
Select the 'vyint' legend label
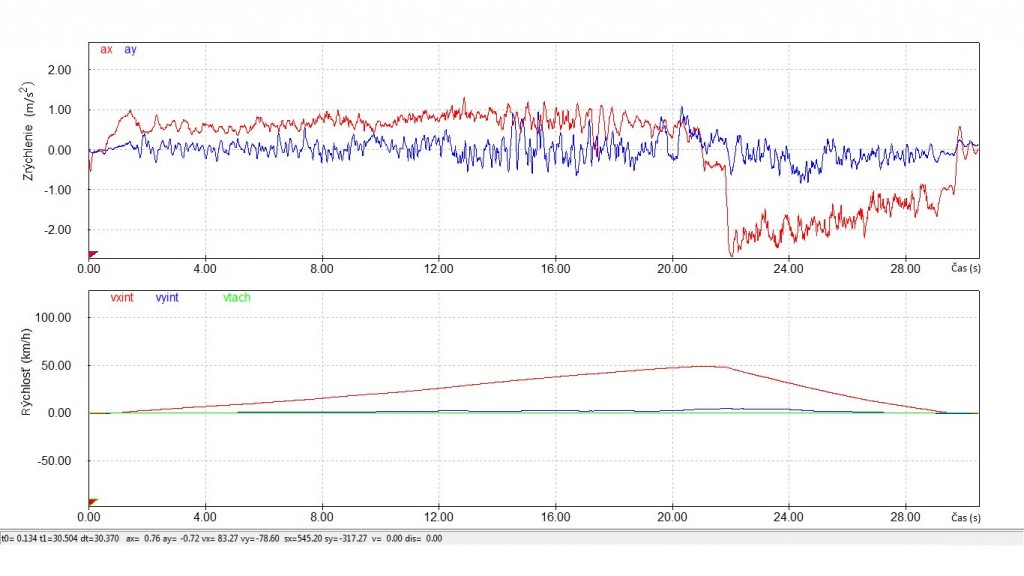pos(167,298)
